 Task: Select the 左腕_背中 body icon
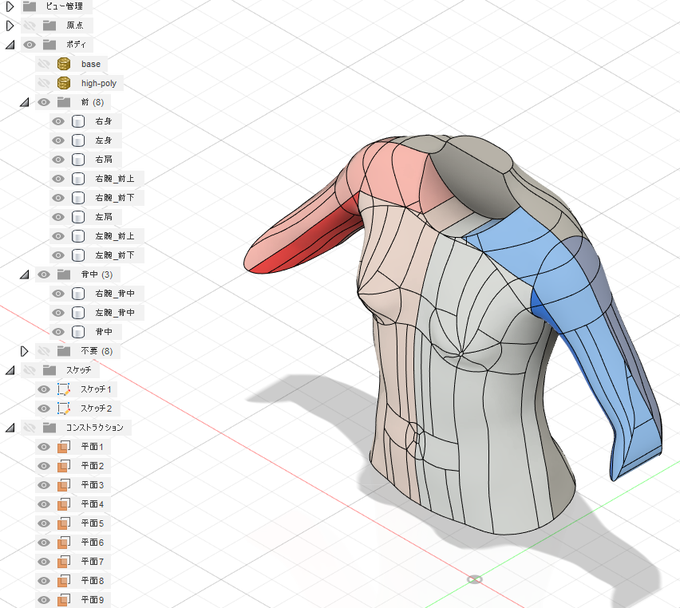point(78,313)
